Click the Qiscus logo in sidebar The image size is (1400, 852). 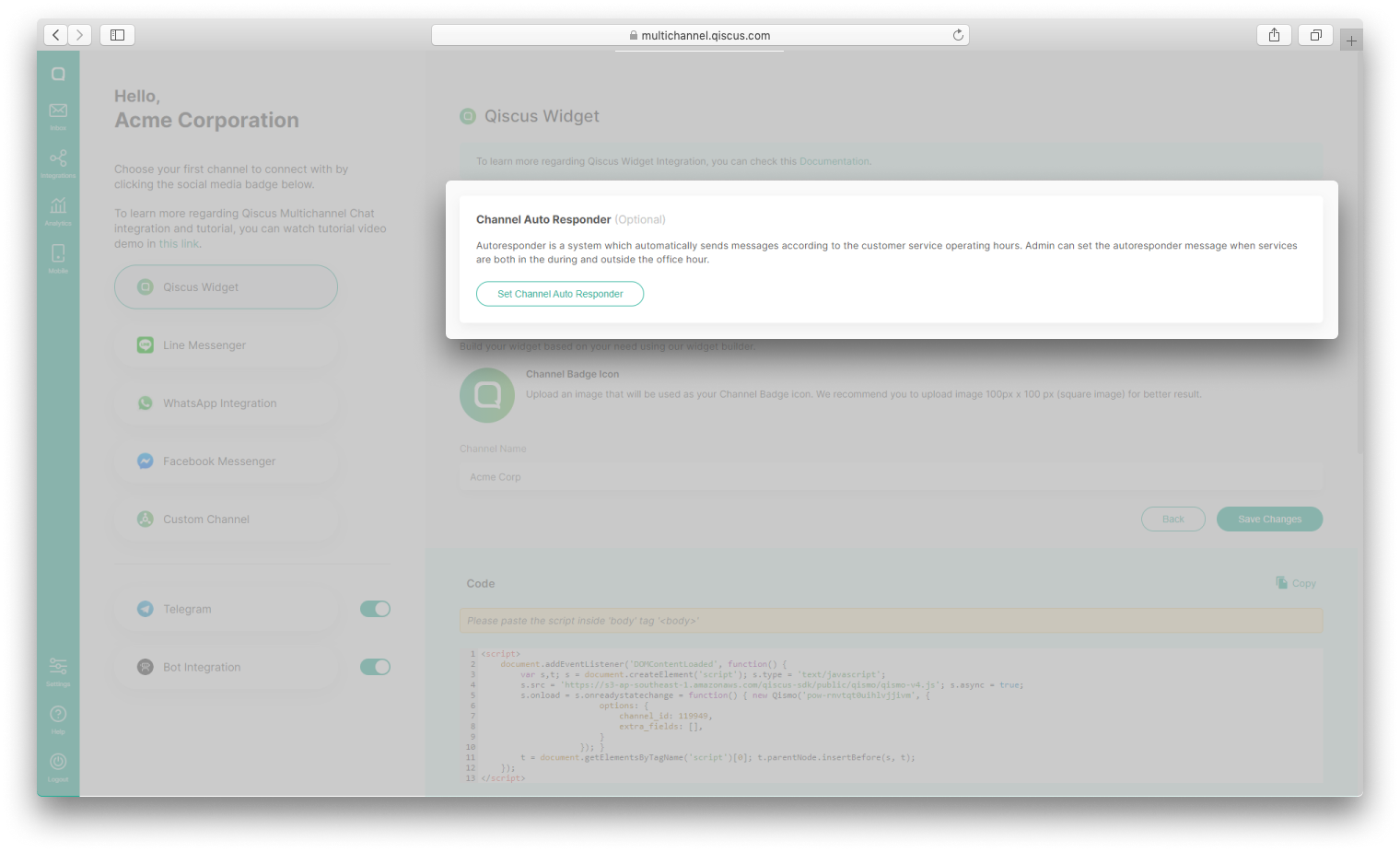click(58, 74)
